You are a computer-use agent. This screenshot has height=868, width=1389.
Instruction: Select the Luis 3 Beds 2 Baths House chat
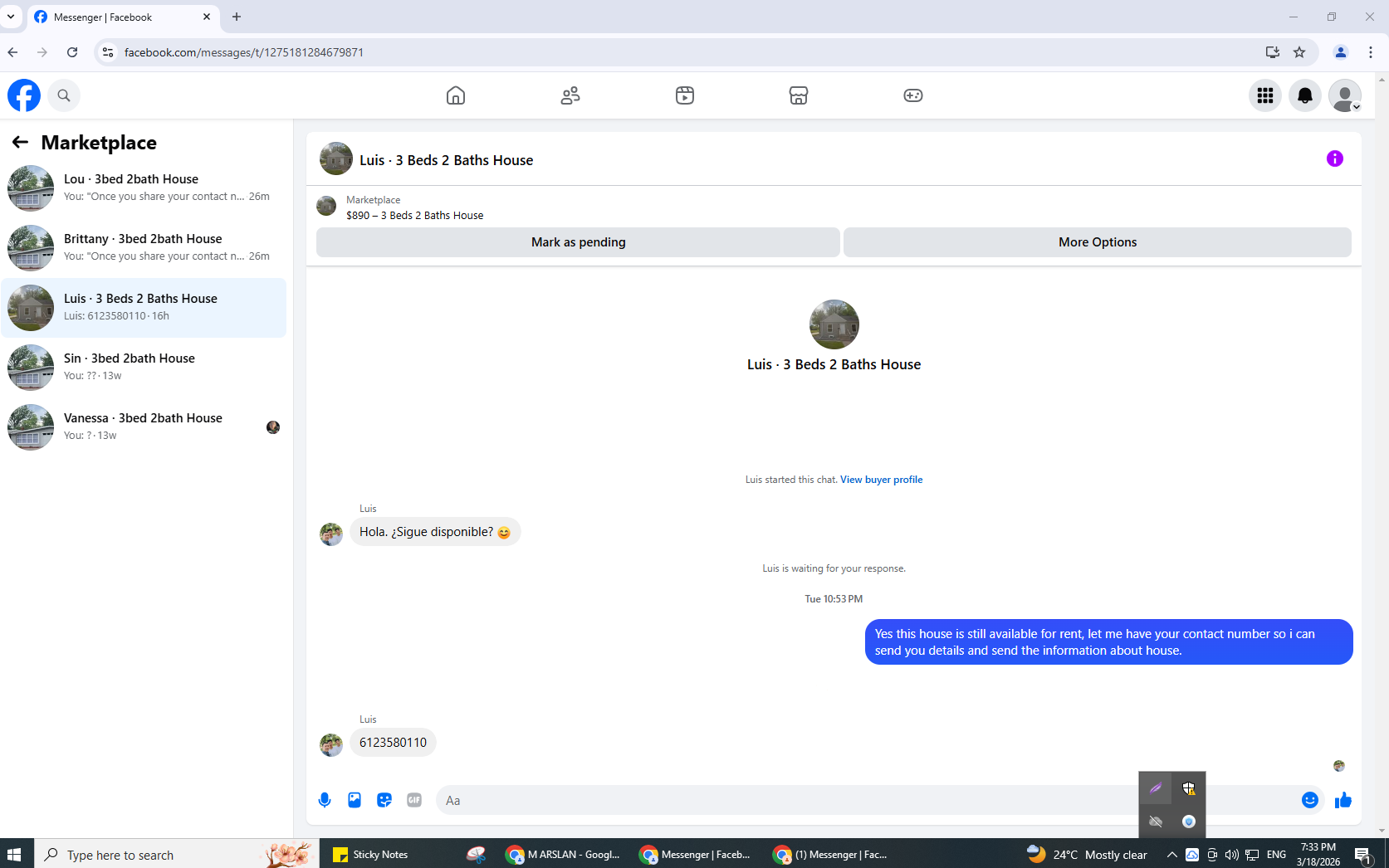coord(144,308)
